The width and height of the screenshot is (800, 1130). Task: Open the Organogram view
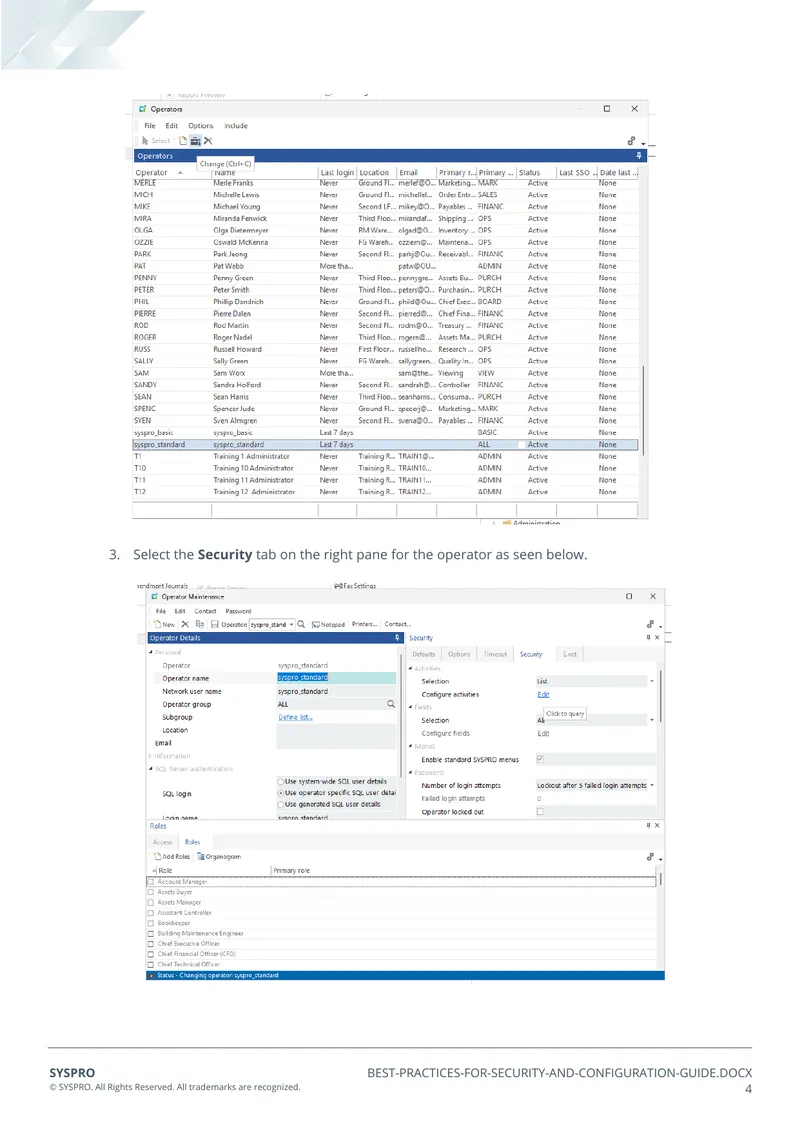click(219, 857)
